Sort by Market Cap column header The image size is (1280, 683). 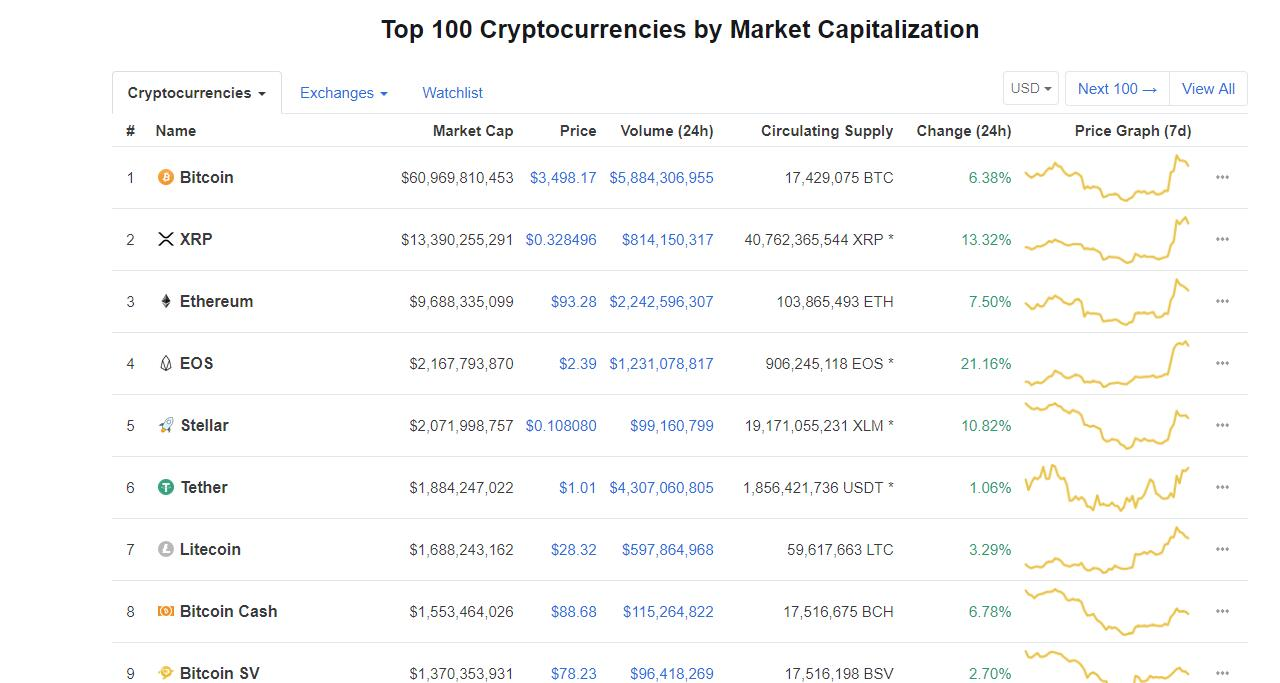coord(473,131)
